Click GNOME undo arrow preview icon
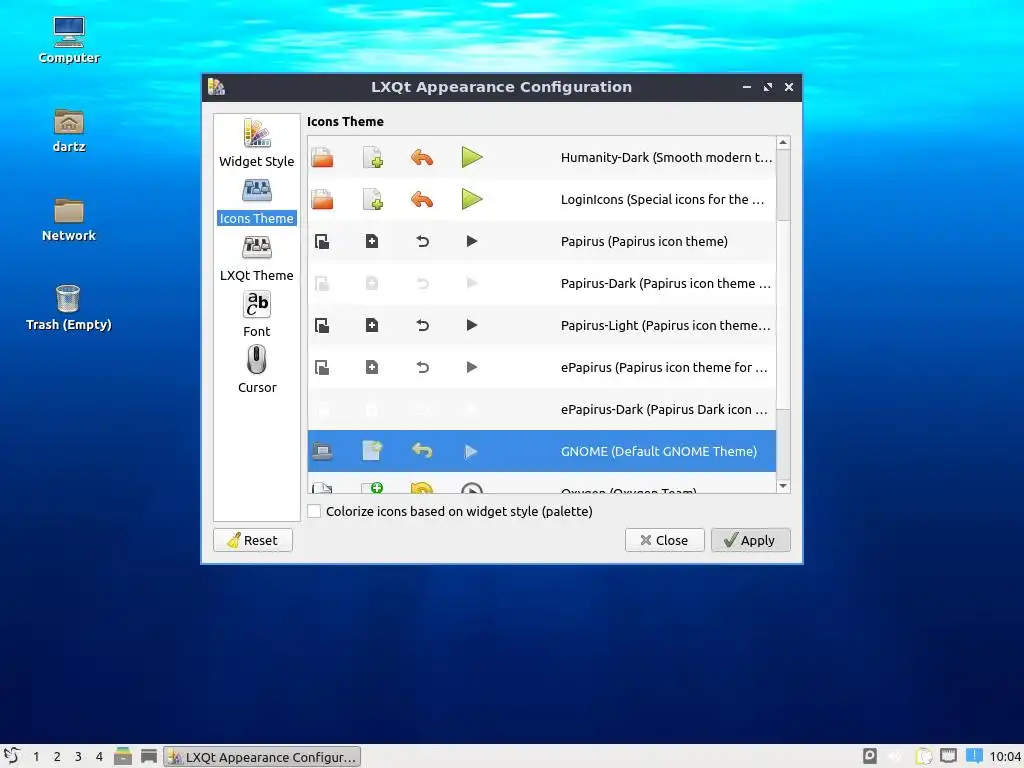 422,451
